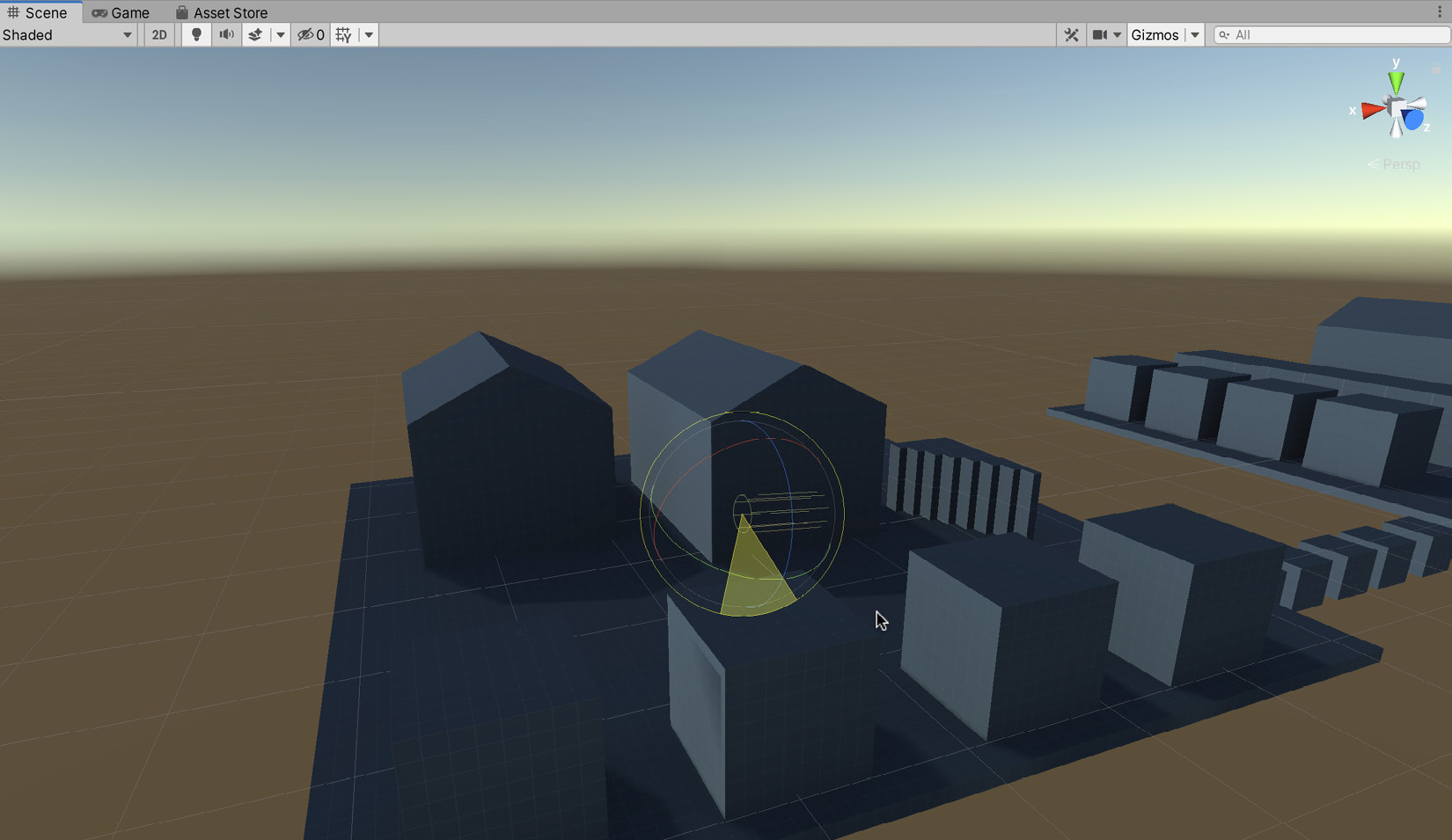This screenshot has width=1452, height=840.
Task: Toggle scene audio with the speaker icon
Action: coord(226,35)
